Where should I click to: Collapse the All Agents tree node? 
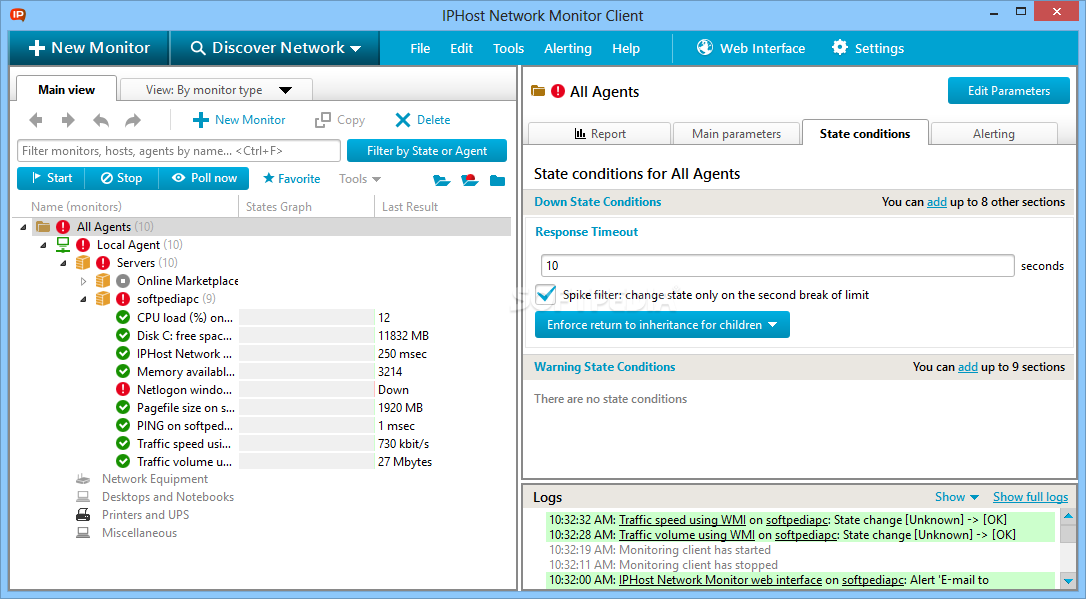24,227
